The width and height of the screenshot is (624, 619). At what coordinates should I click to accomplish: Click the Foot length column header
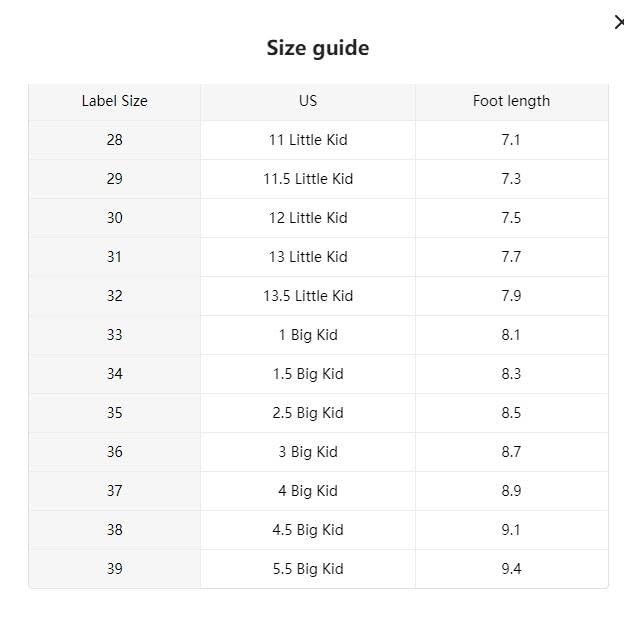[x=511, y=101]
